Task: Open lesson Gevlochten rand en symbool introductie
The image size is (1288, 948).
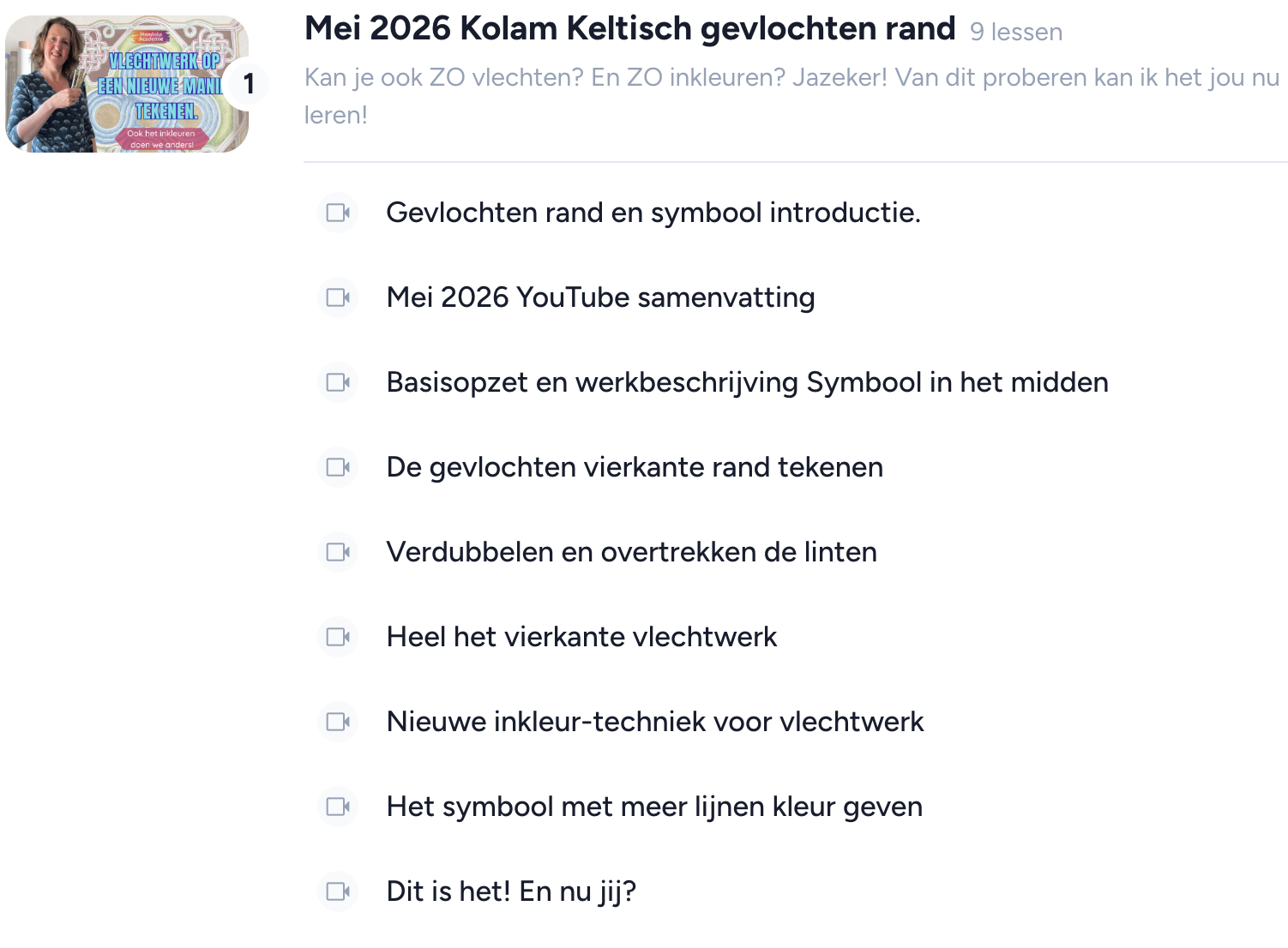Action: pyautogui.click(x=653, y=213)
